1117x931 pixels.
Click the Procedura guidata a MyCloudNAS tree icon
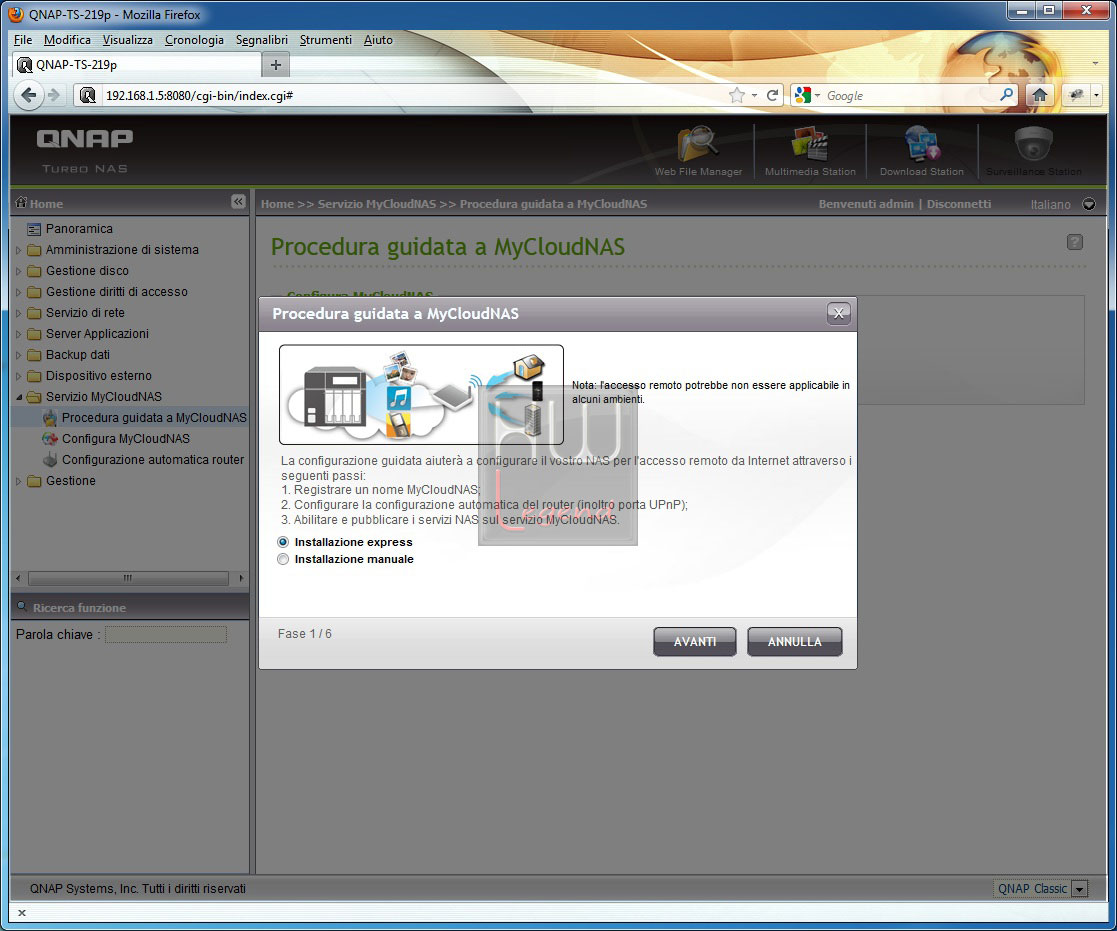pos(50,417)
